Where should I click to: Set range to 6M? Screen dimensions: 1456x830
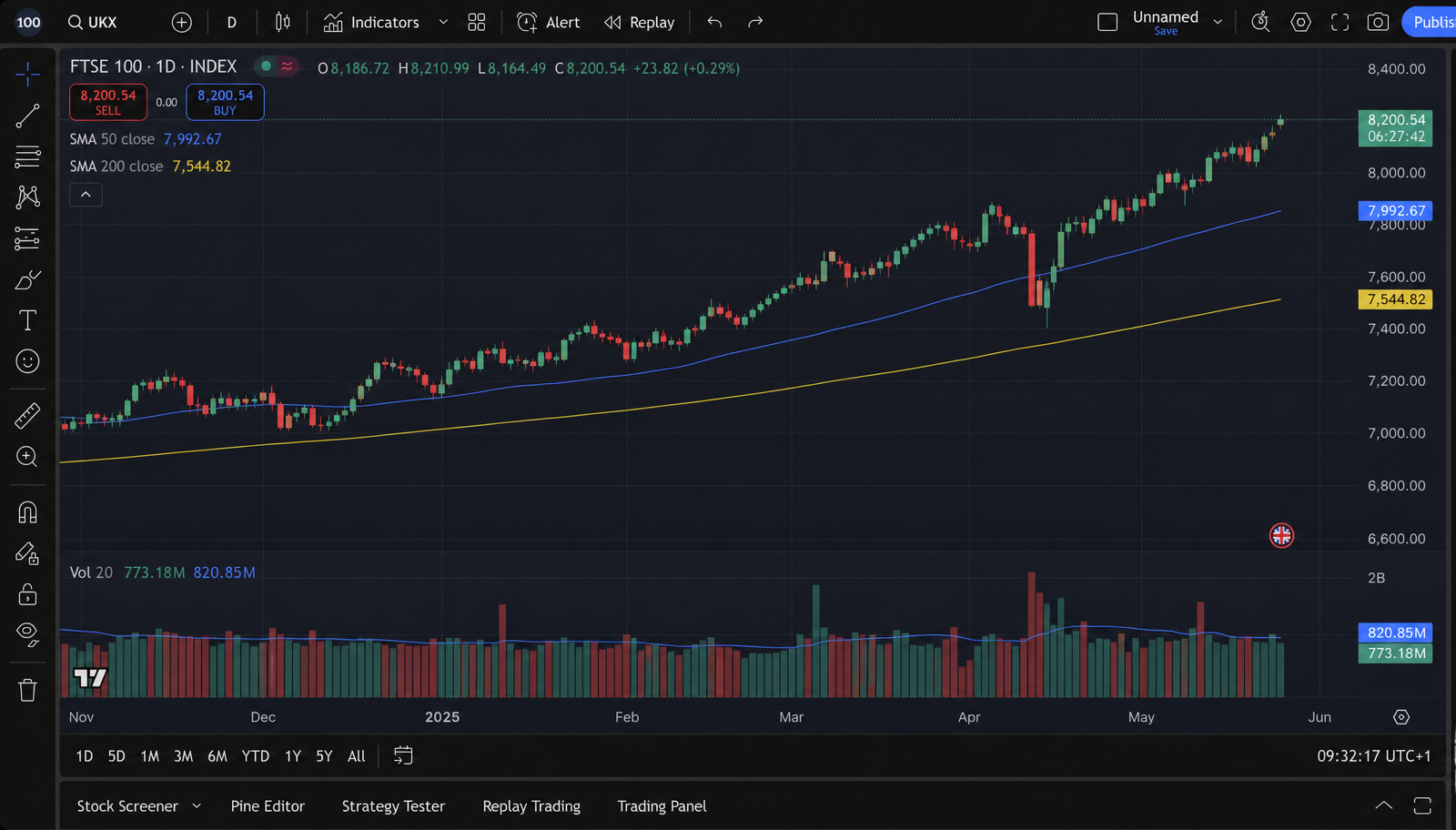[x=217, y=756]
